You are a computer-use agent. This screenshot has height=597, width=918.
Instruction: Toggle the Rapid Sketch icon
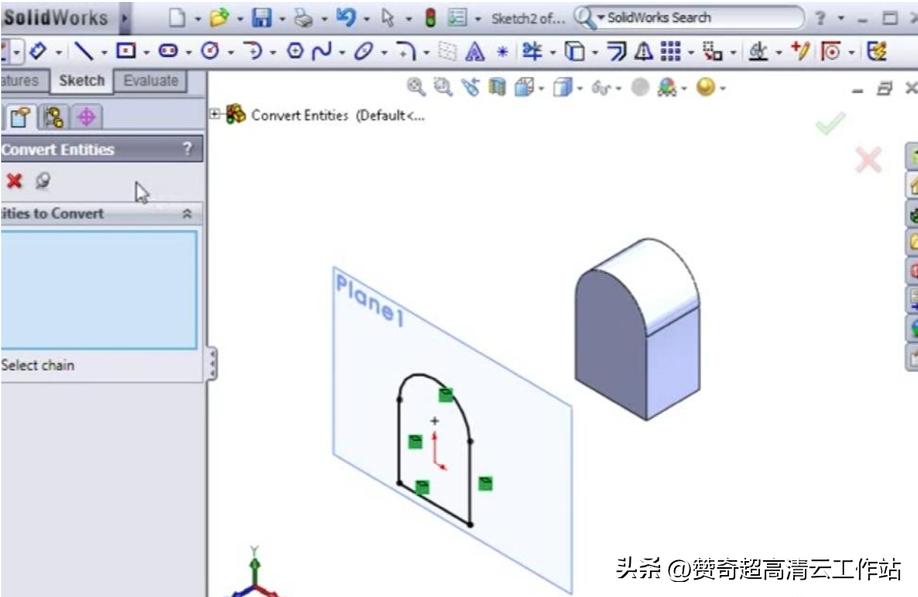coord(877,52)
